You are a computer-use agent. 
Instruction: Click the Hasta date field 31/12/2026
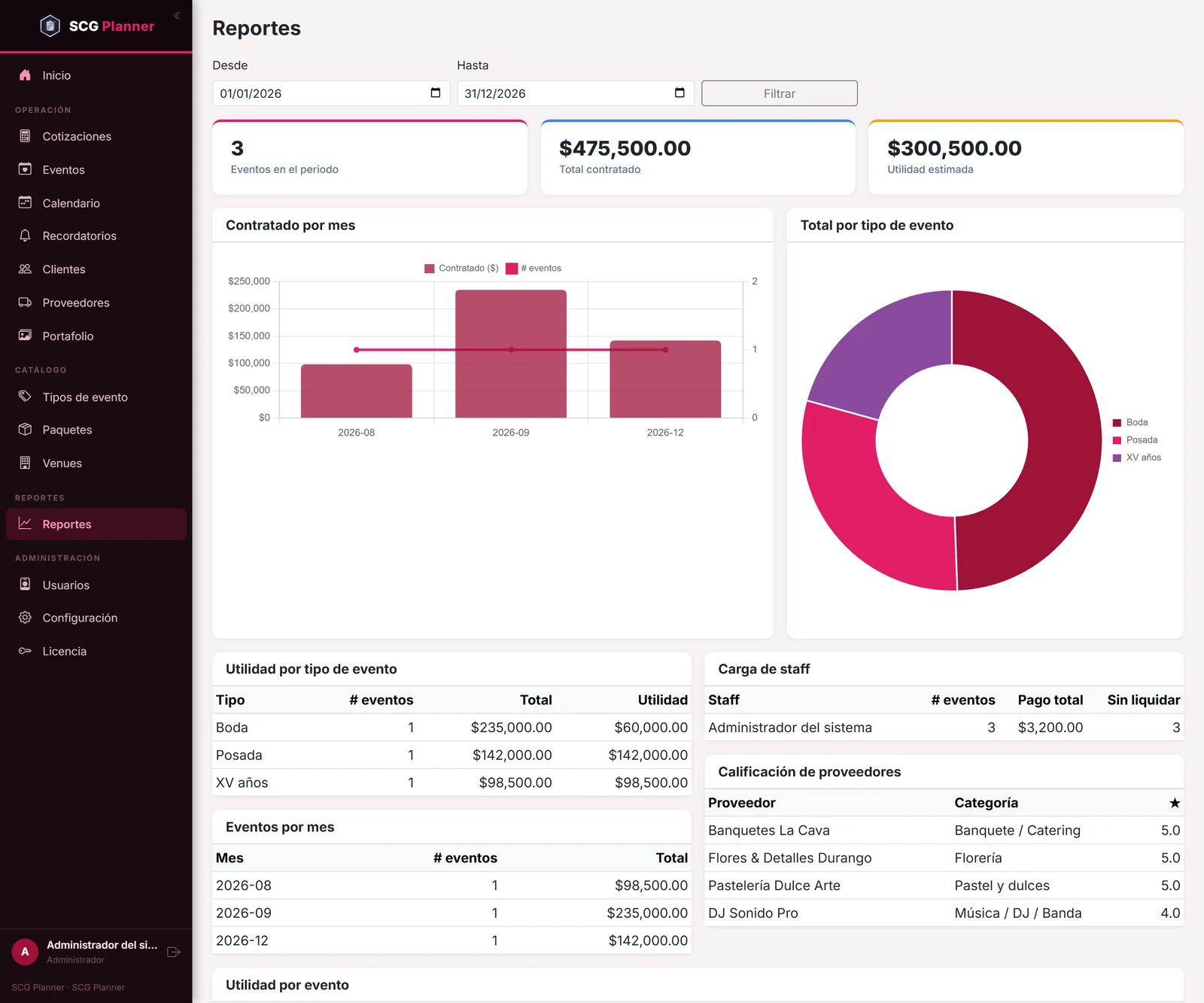tap(576, 93)
